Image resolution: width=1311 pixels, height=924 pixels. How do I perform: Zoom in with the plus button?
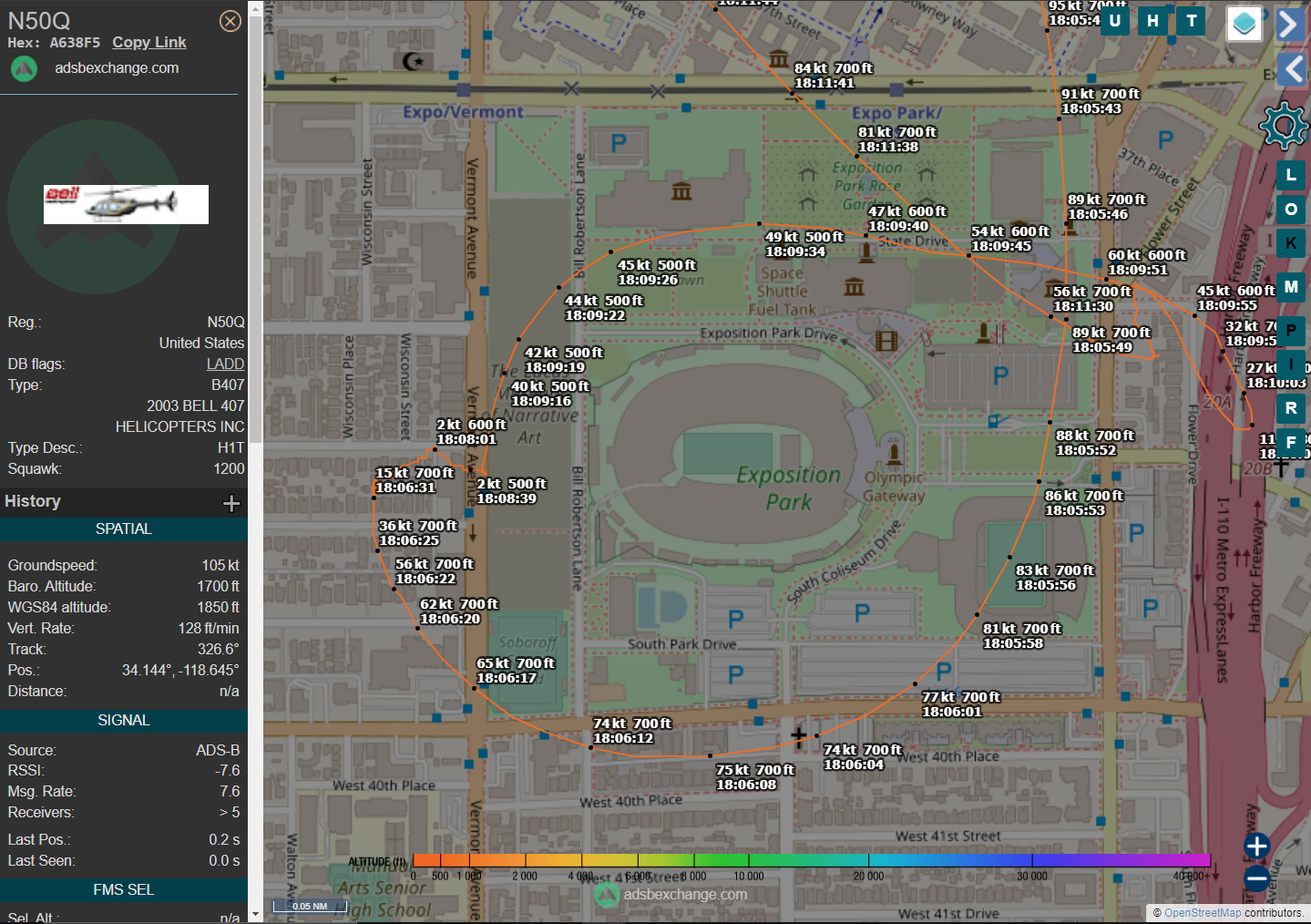click(1257, 846)
